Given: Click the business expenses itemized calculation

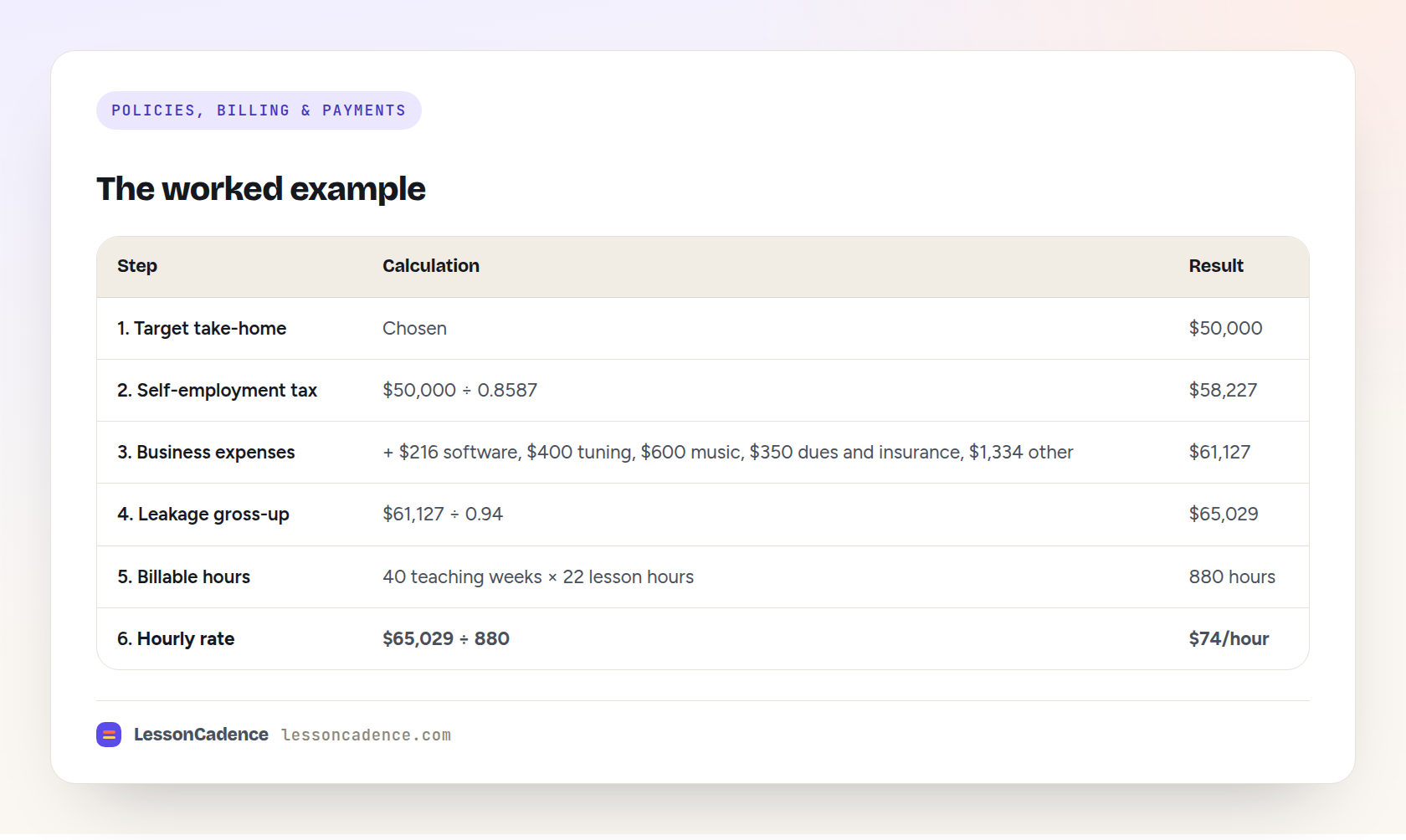Looking at the screenshot, I should [728, 453].
